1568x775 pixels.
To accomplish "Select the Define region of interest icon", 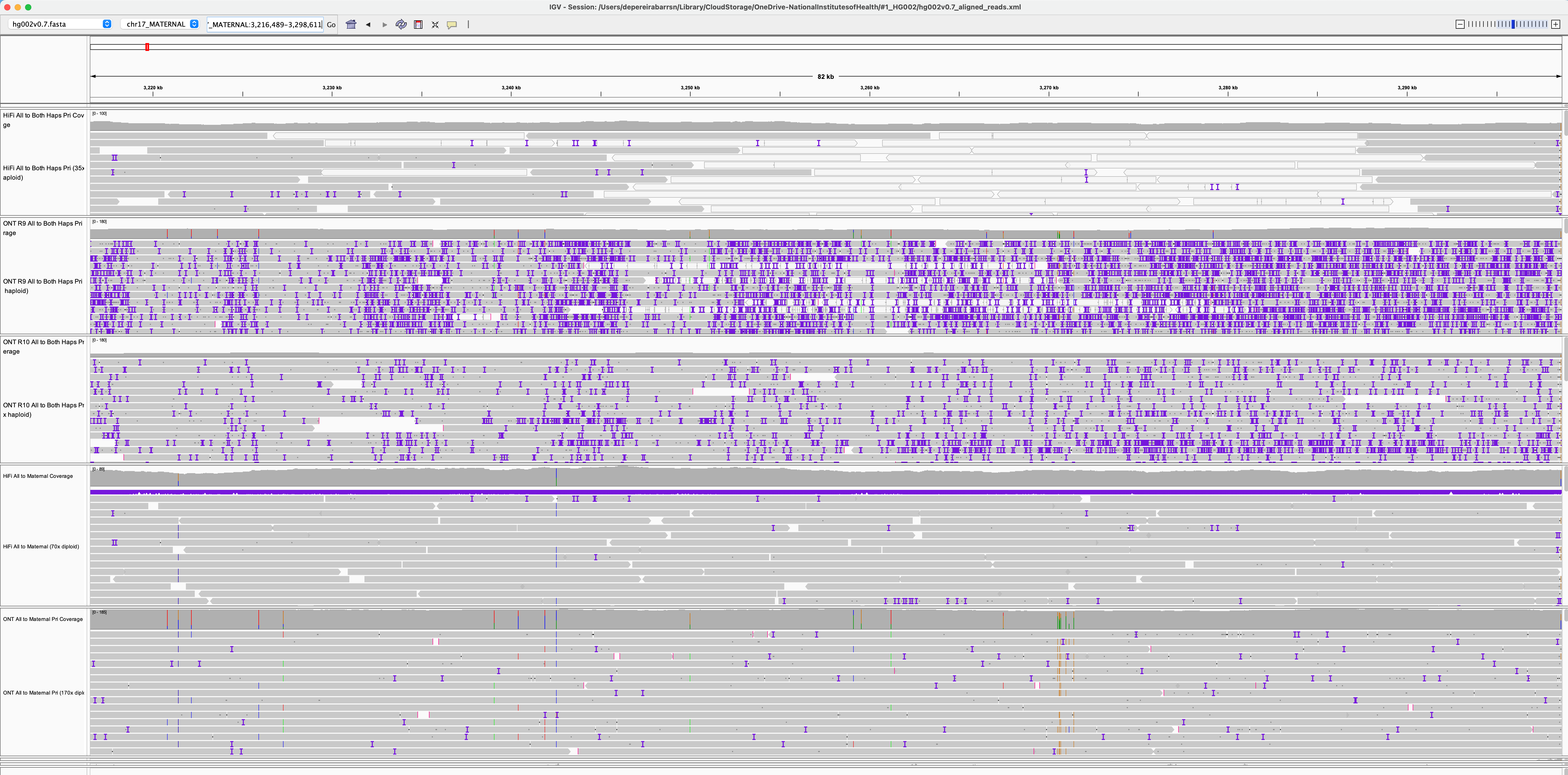I will coord(418,24).
